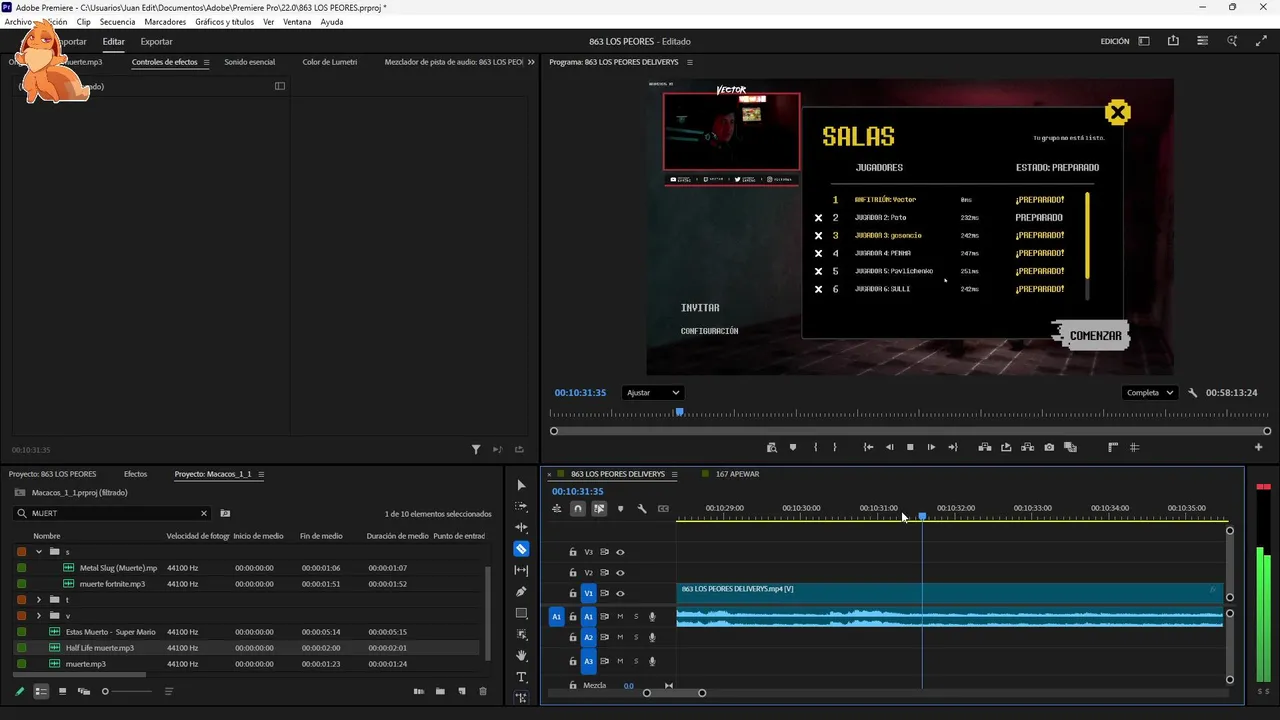The width and height of the screenshot is (1280, 720).
Task: Expand the folder named v
Action: coord(39,616)
